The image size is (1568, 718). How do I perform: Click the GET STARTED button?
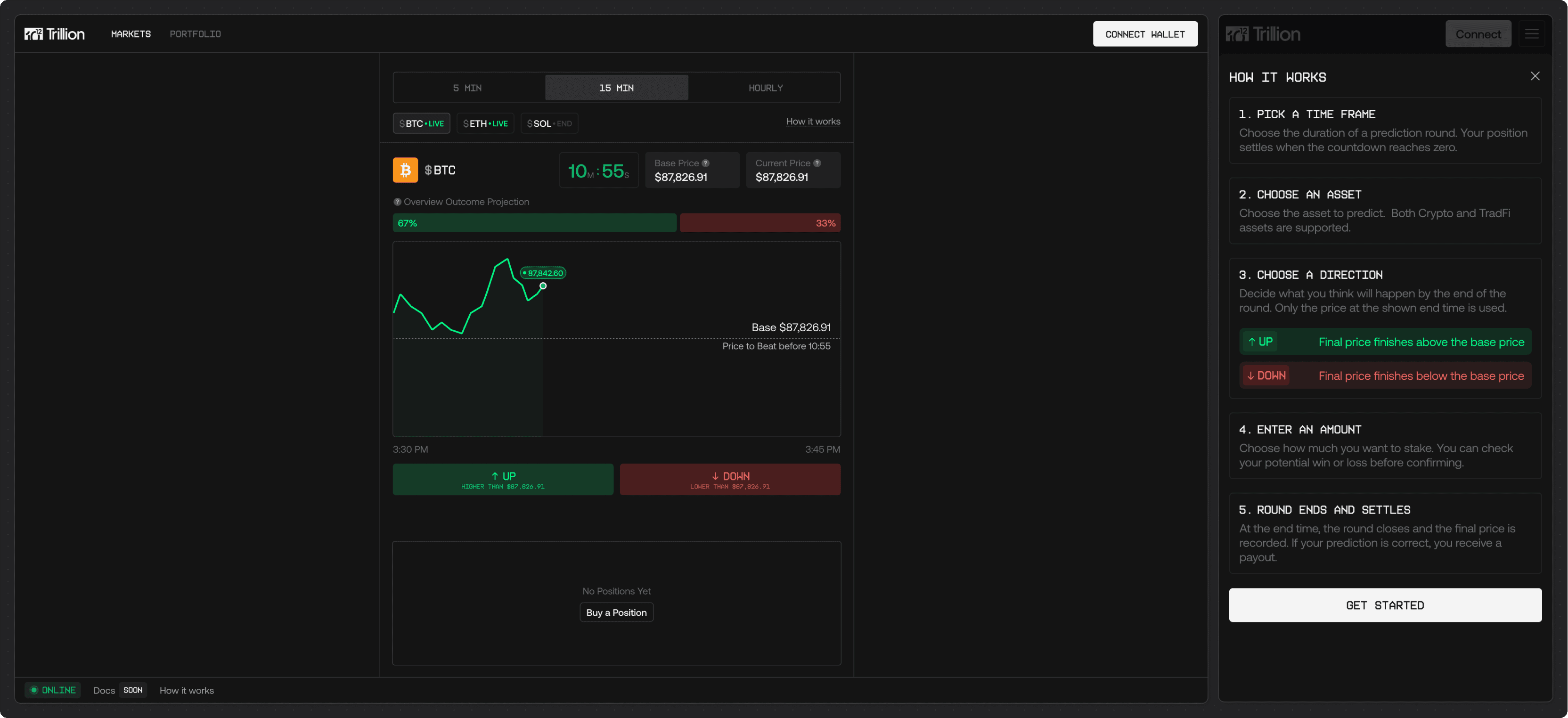pyautogui.click(x=1385, y=605)
